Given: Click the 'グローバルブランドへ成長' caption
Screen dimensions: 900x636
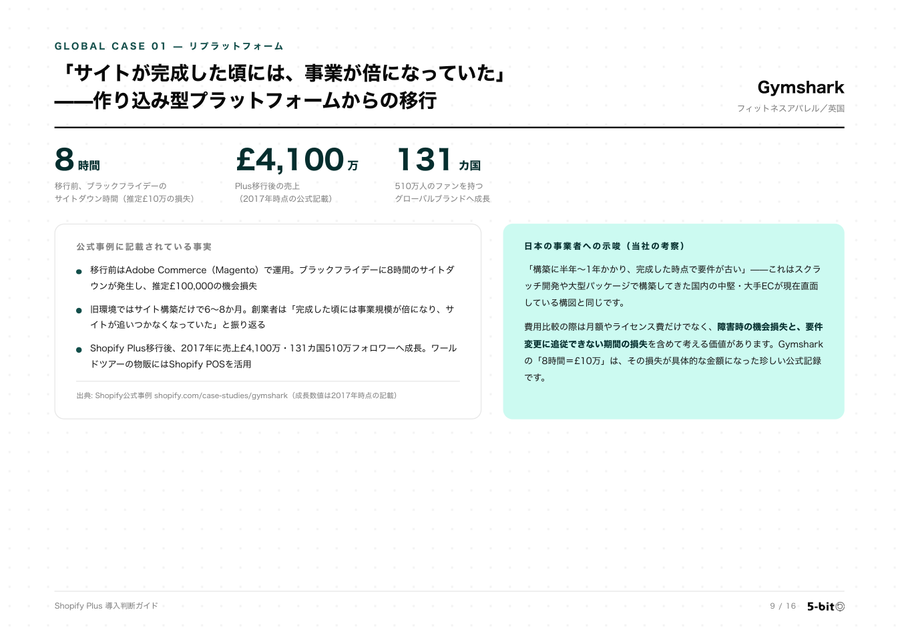Looking at the screenshot, I should coord(442,199).
